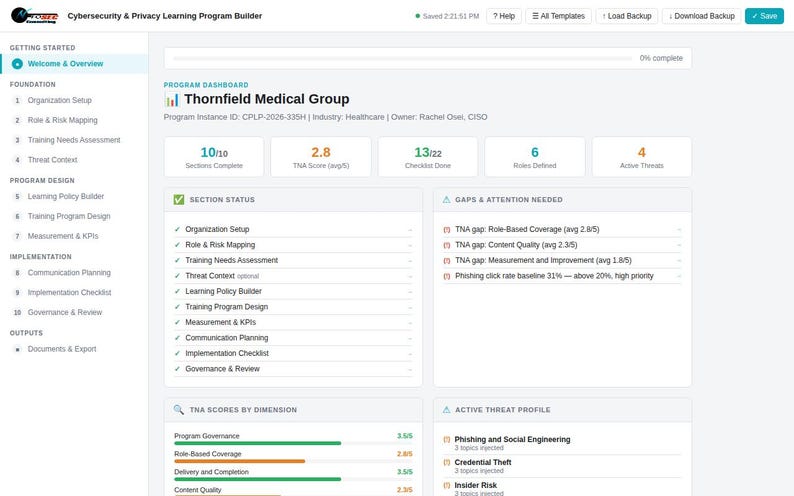Screen dimensions: 794x496
Task: Click the Active Threats 4 card
Action: [642, 157]
